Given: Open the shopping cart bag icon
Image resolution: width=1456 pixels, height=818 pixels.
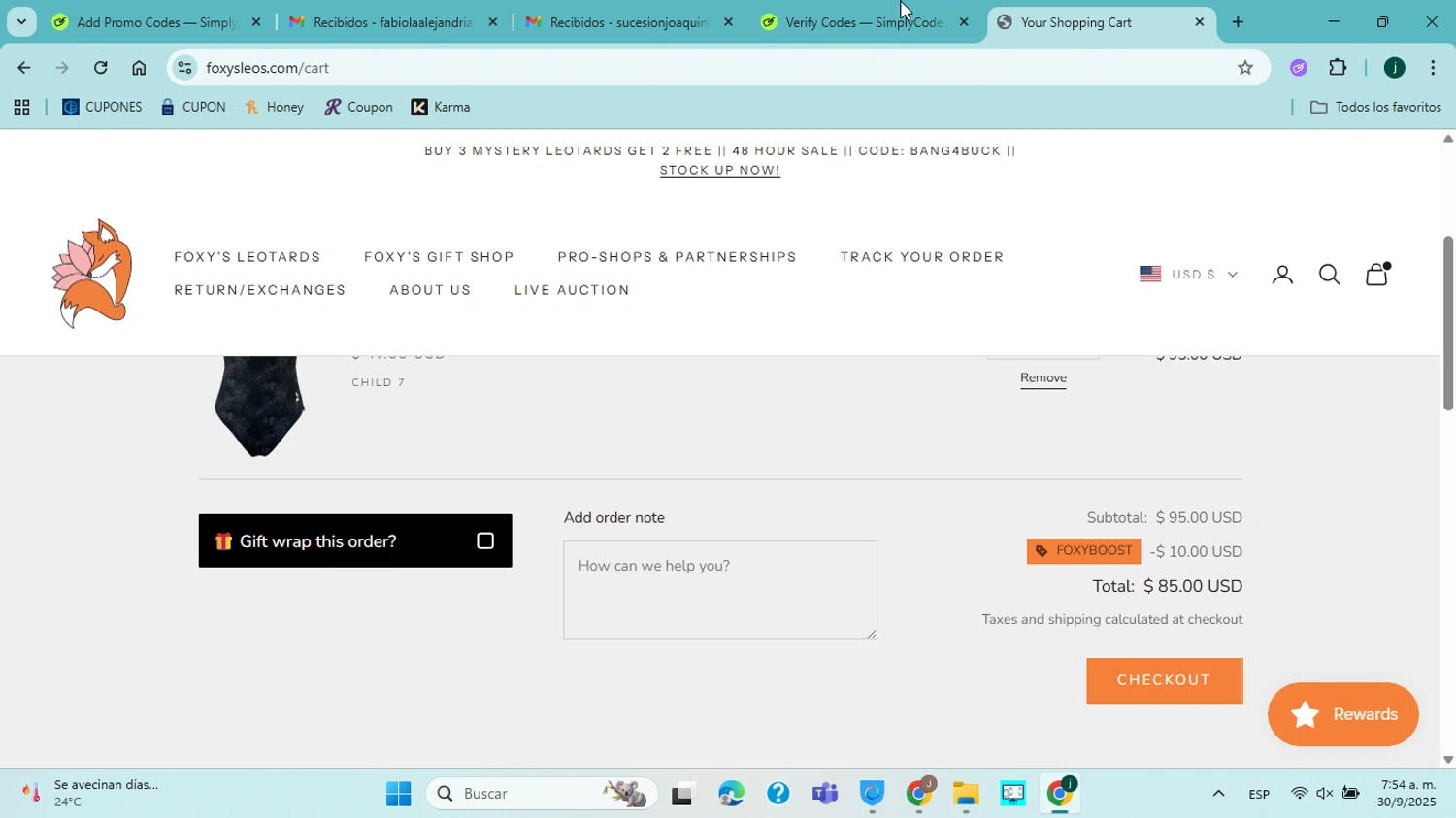Looking at the screenshot, I should click(x=1377, y=274).
